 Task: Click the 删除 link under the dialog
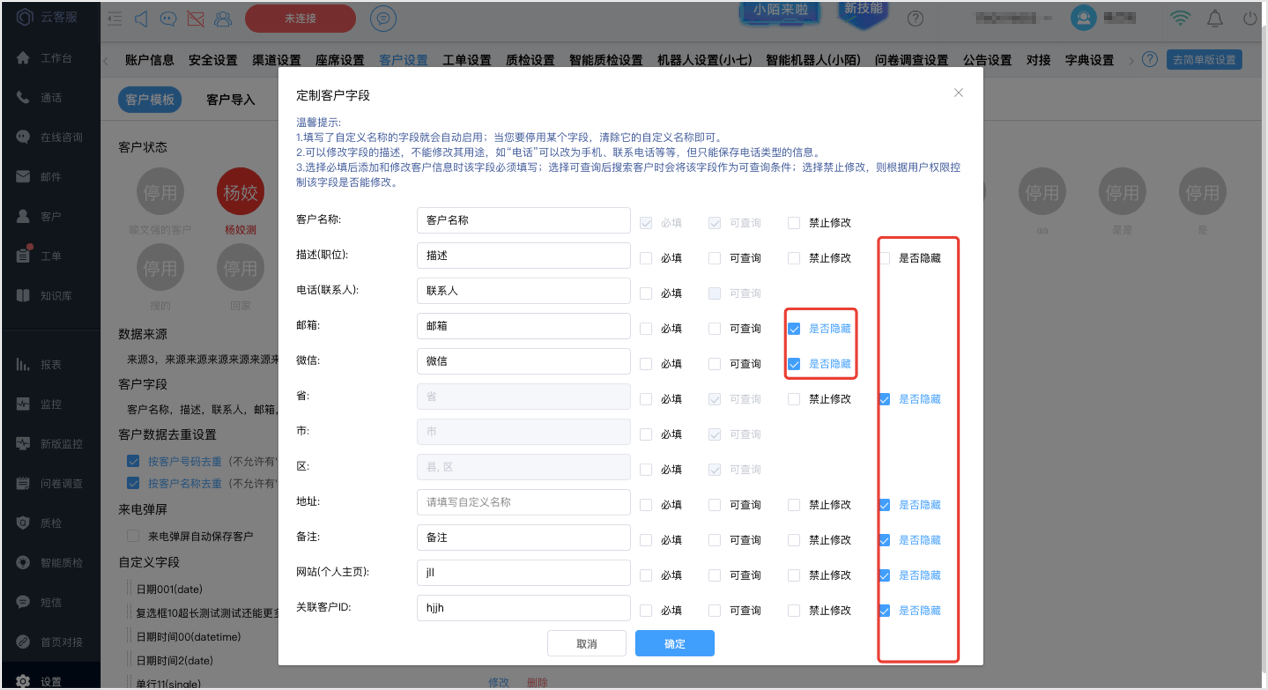click(537, 682)
